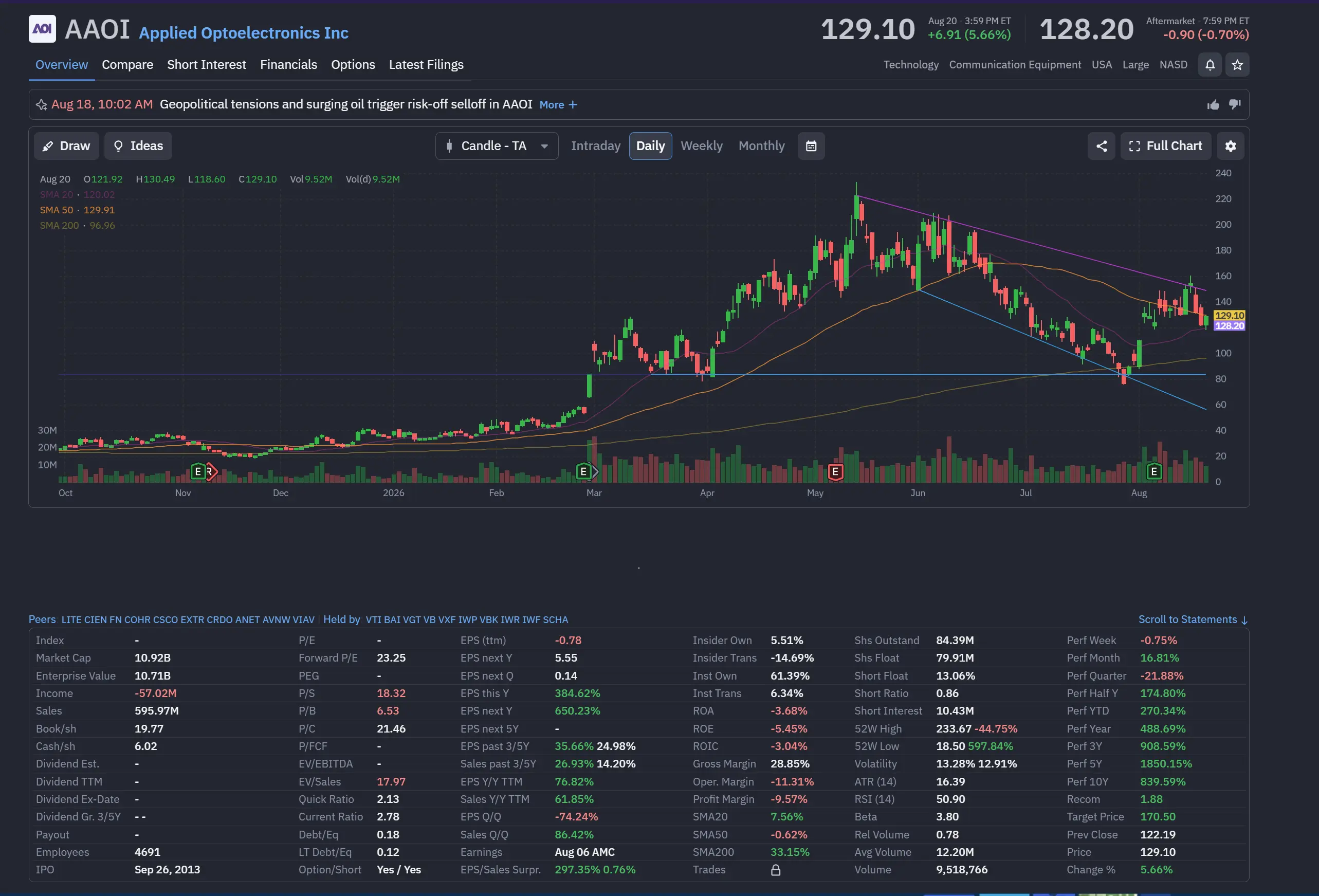Open the Ideas lightbulb button
The height and width of the screenshot is (896, 1319).
coord(138,146)
